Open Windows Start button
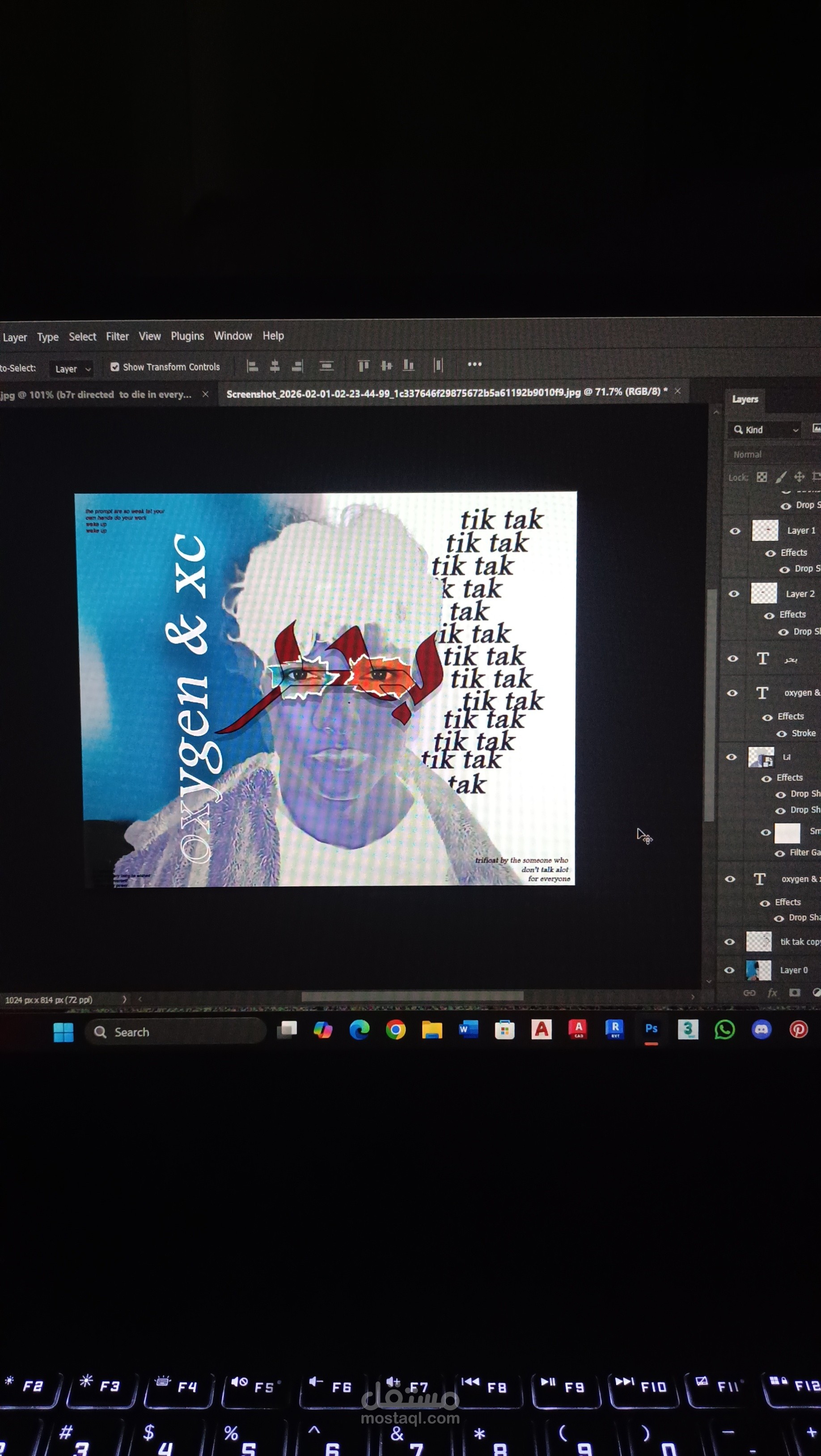The image size is (821, 1456). 63,1032
